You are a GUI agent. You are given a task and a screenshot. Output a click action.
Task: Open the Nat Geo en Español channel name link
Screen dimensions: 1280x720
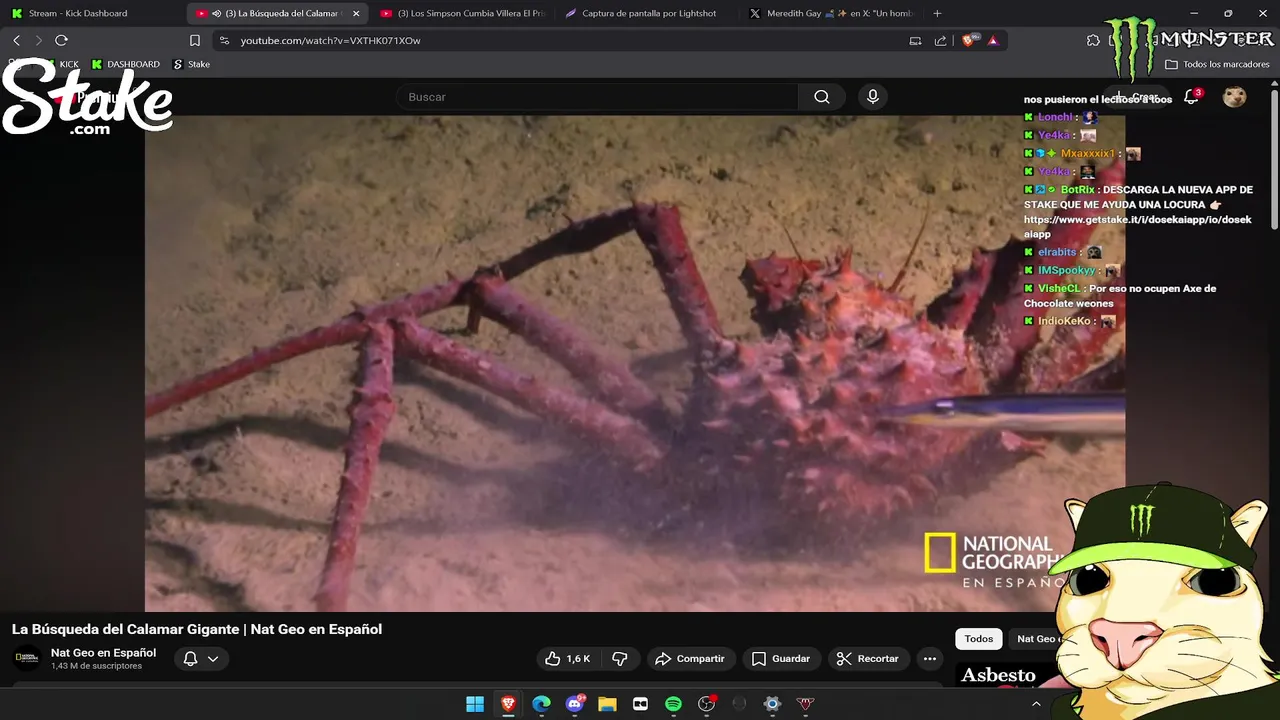click(103, 653)
